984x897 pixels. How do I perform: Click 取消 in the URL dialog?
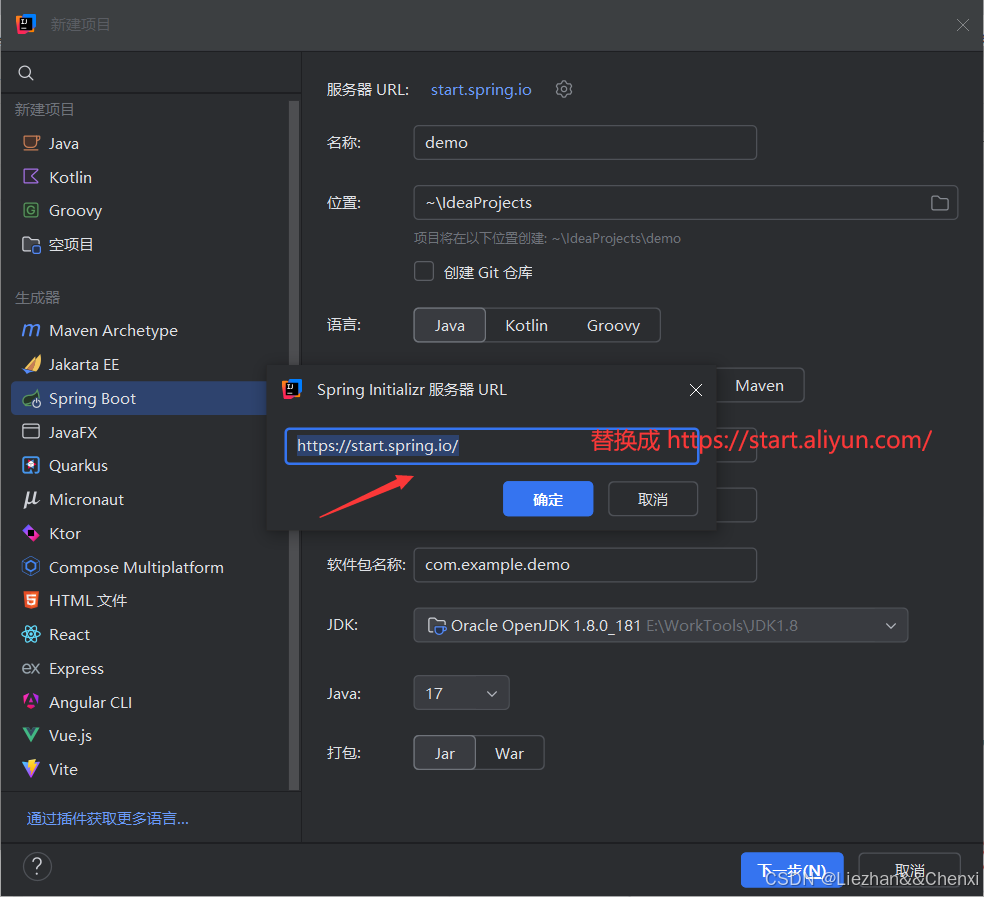[653, 499]
